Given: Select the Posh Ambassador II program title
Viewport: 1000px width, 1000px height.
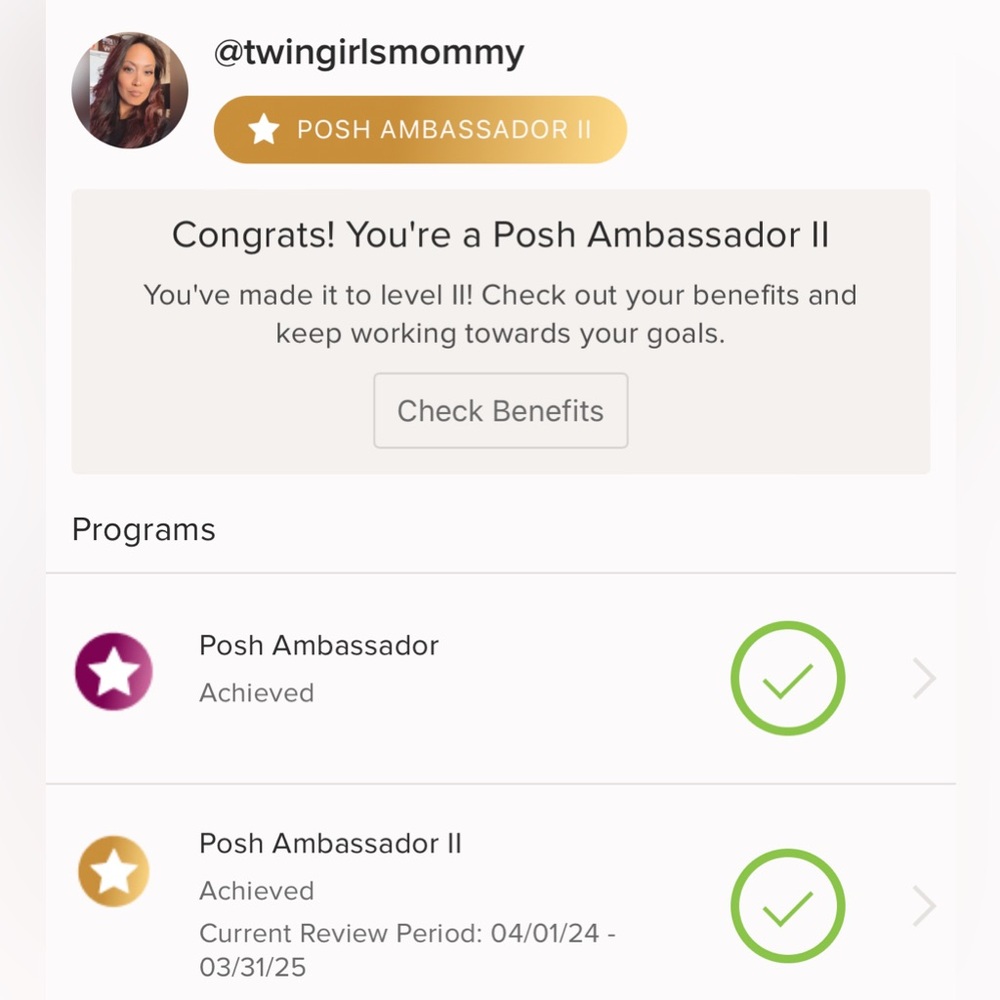Looking at the screenshot, I should (330, 843).
